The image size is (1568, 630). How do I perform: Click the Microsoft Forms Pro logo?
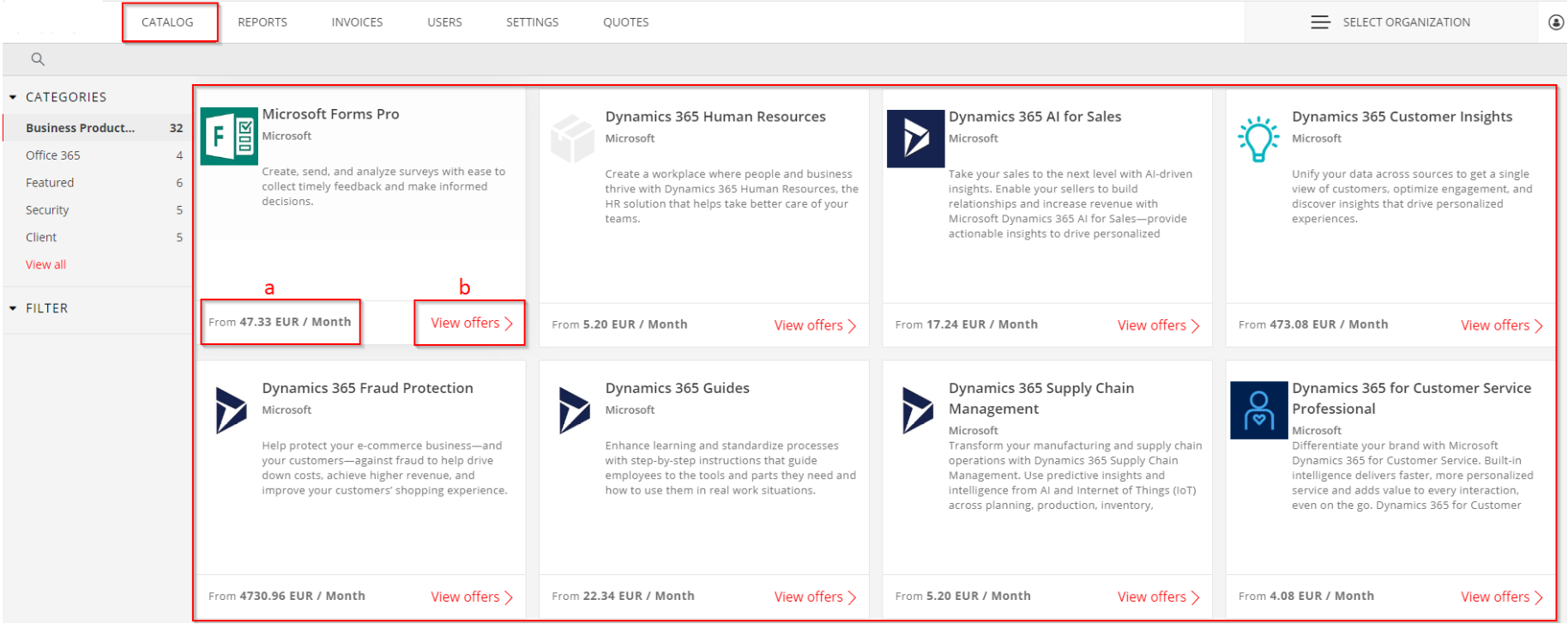pyautogui.click(x=229, y=136)
